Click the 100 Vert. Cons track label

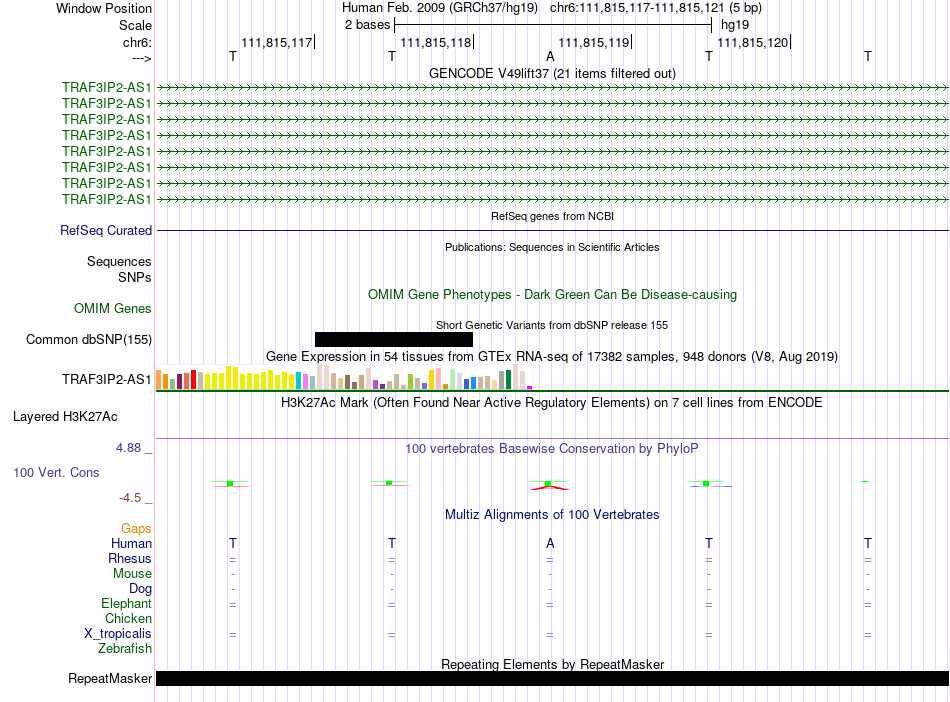(x=56, y=472)
